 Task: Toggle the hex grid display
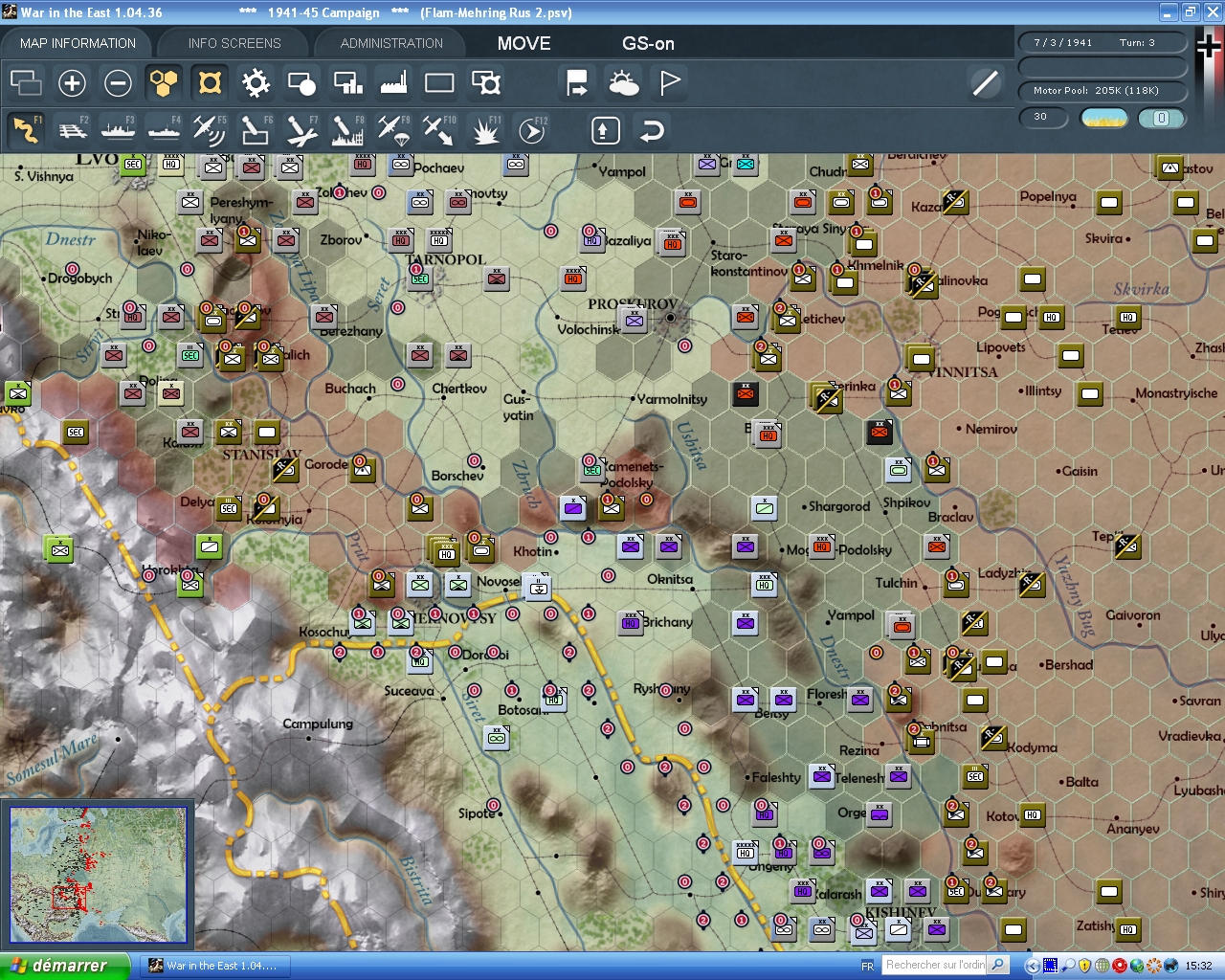click(164, 83)
